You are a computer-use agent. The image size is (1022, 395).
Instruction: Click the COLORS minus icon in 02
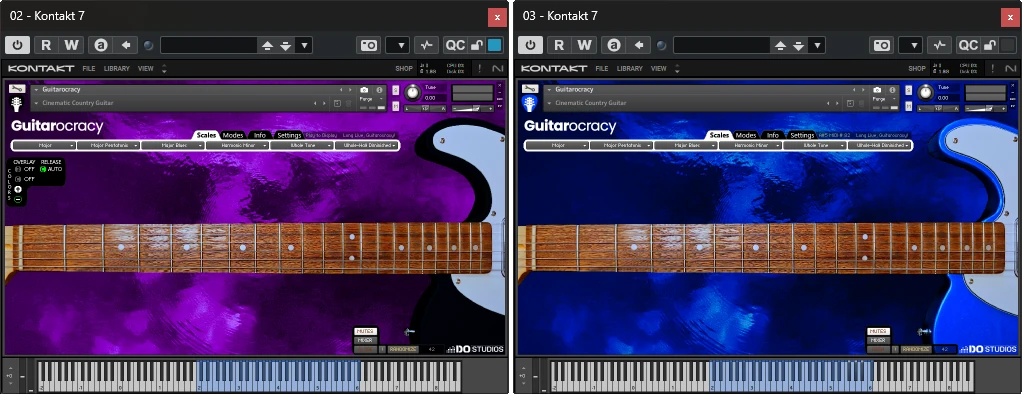coord(18,199)
